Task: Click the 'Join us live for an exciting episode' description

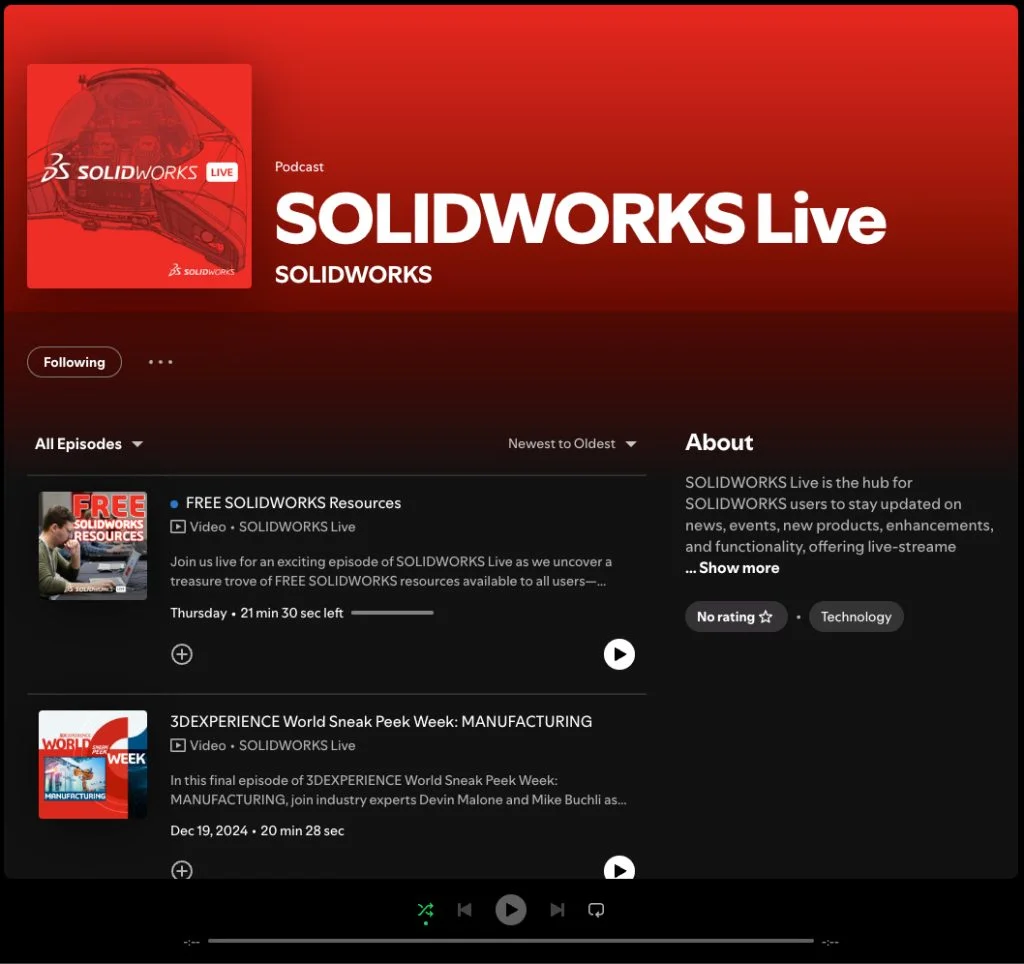Action: (x=391, y=571)
